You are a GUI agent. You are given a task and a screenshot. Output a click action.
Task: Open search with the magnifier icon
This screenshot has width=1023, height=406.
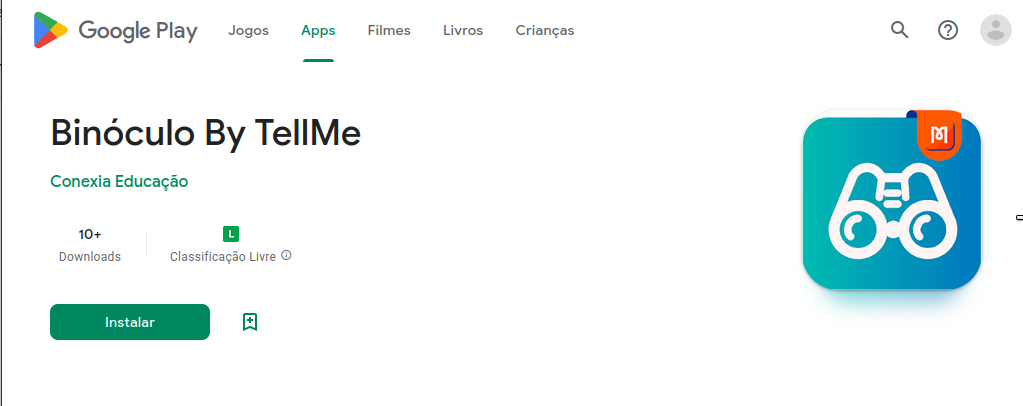click(x=899, y=29)
